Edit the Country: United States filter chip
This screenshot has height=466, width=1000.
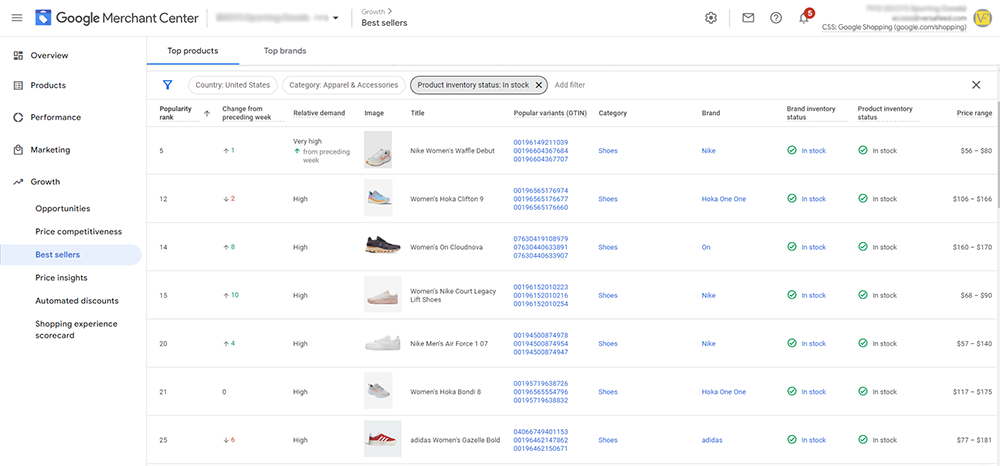233,85
